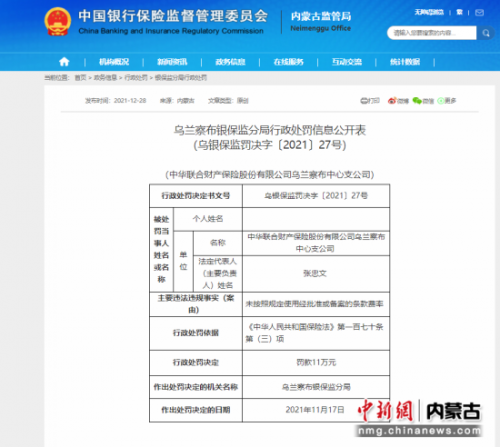The width and height of the screenshot is (500, 447).
Task: Click the home icon in navigation bar
Action: [64, 62]
